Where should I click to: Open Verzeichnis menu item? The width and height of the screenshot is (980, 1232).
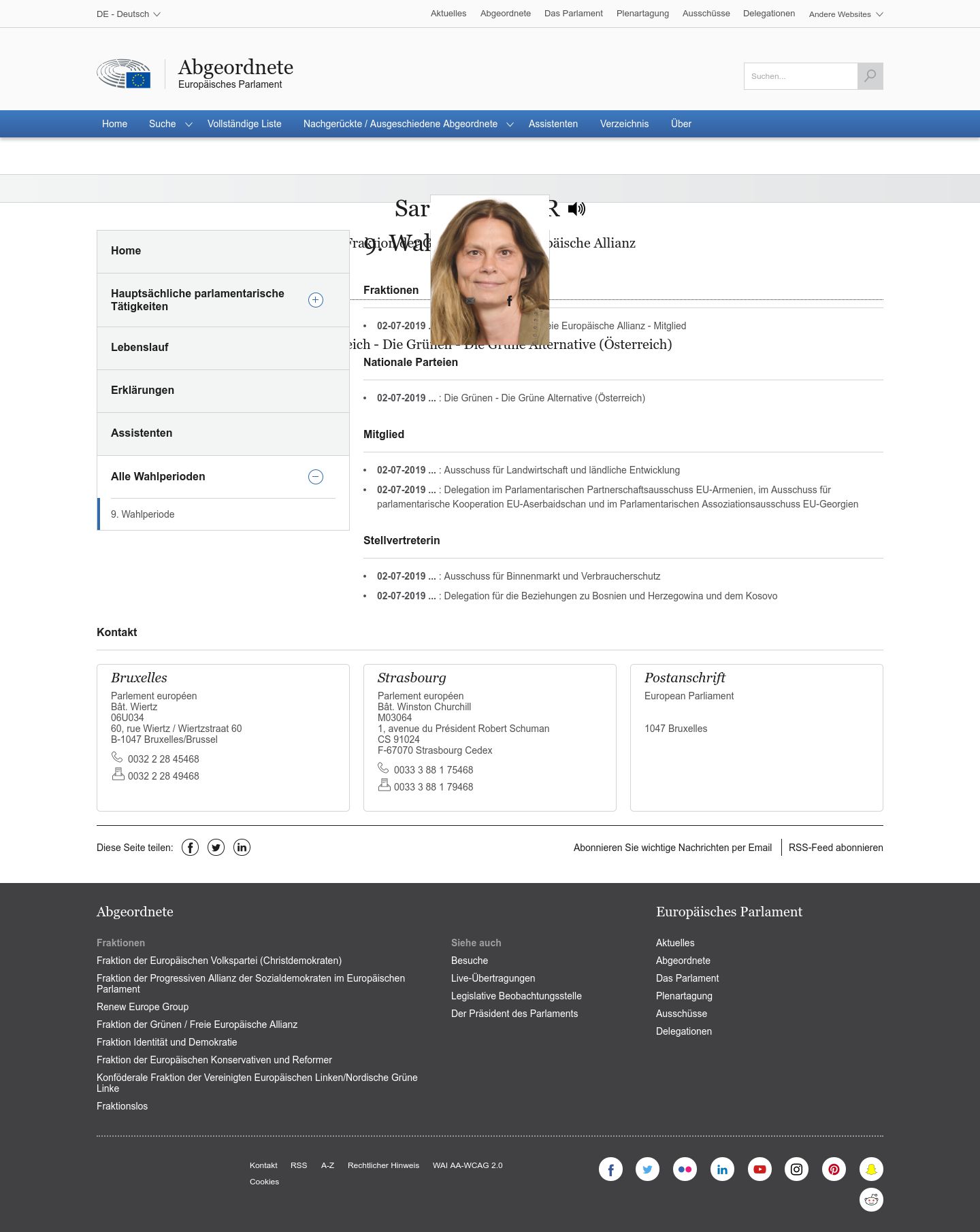pyautogui.click(x=624, y=124)
